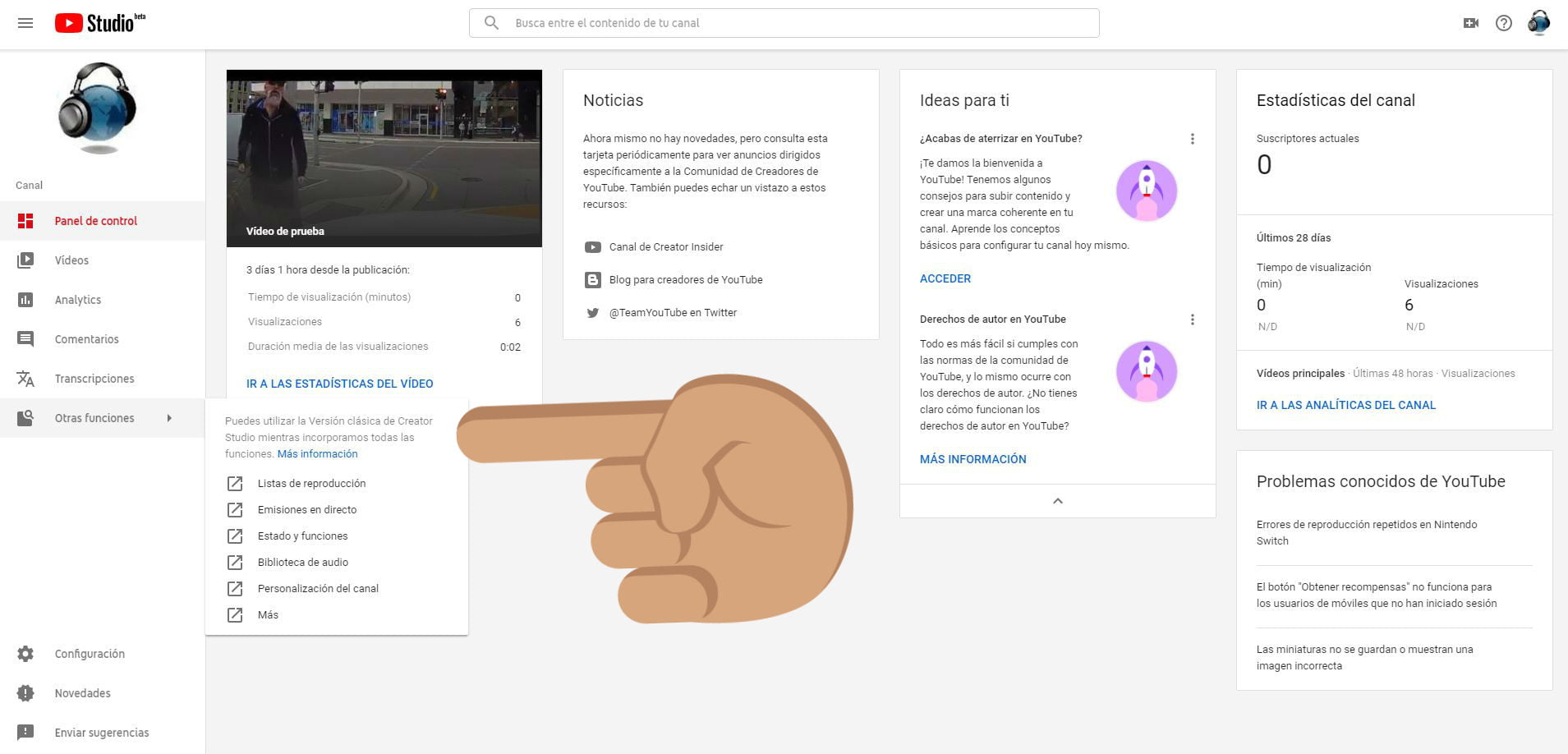Expand Otras funciones submenu arrow
The image size is (1568, 754).
(169, 418)
